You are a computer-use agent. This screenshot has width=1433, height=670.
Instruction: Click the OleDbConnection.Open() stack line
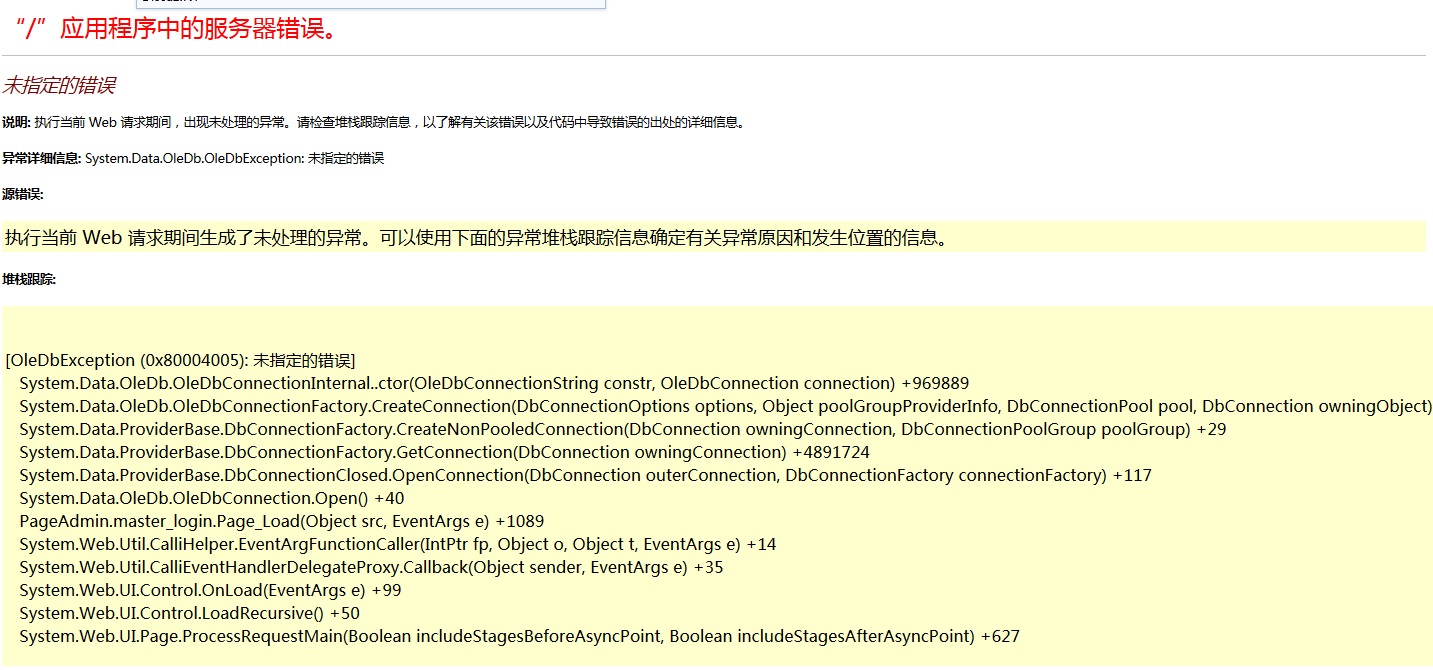click(x=211, y=498)
